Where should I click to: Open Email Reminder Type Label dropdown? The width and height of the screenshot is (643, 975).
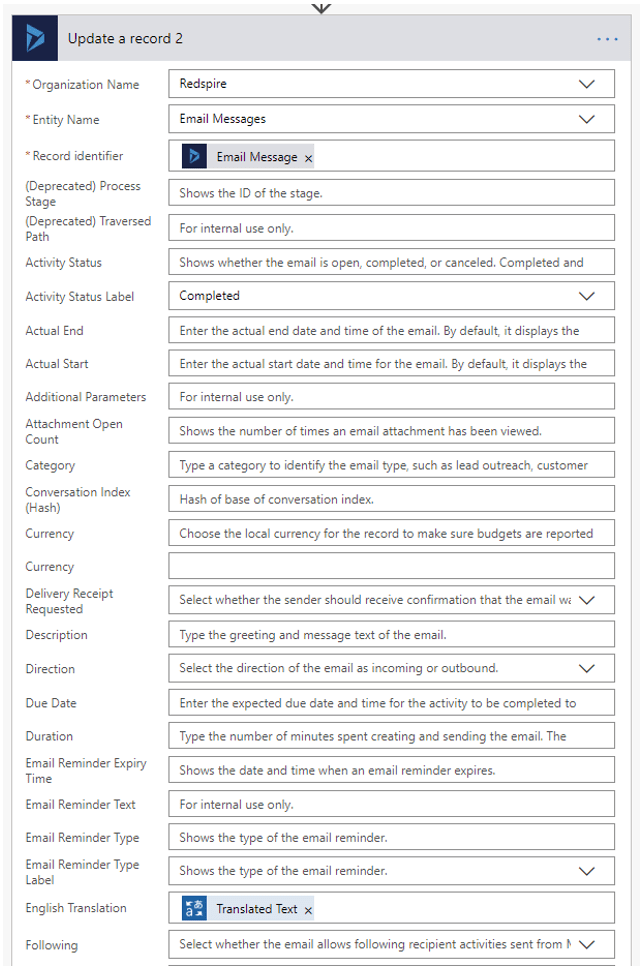click(x=586, y=871)
